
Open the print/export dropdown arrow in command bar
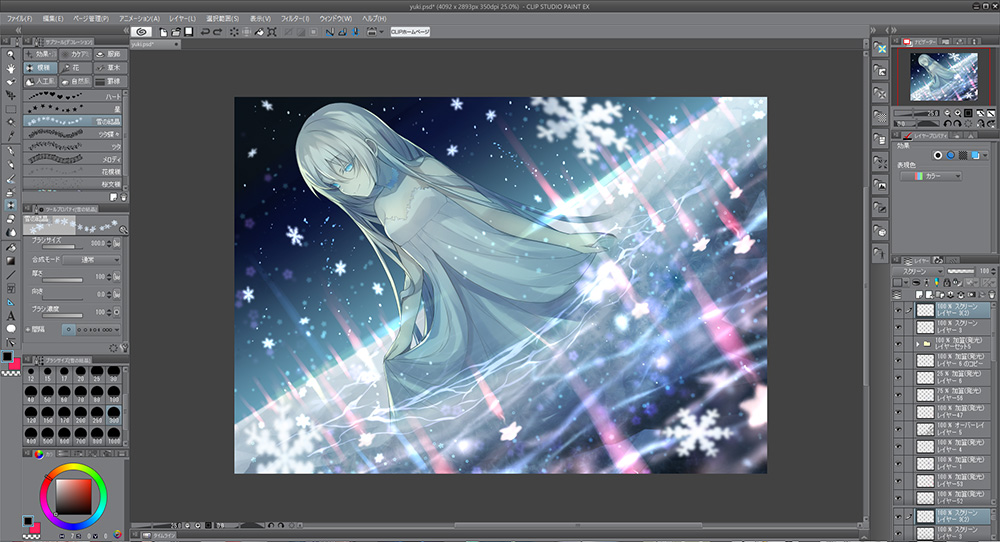381,32
